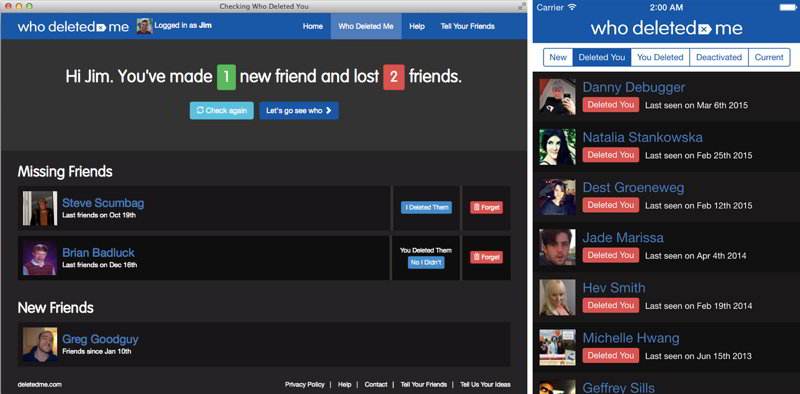This screenshot has height=394, width=800.
Task: Click Greg Goodguy's profile photo
Action: (x=40, y=344)
